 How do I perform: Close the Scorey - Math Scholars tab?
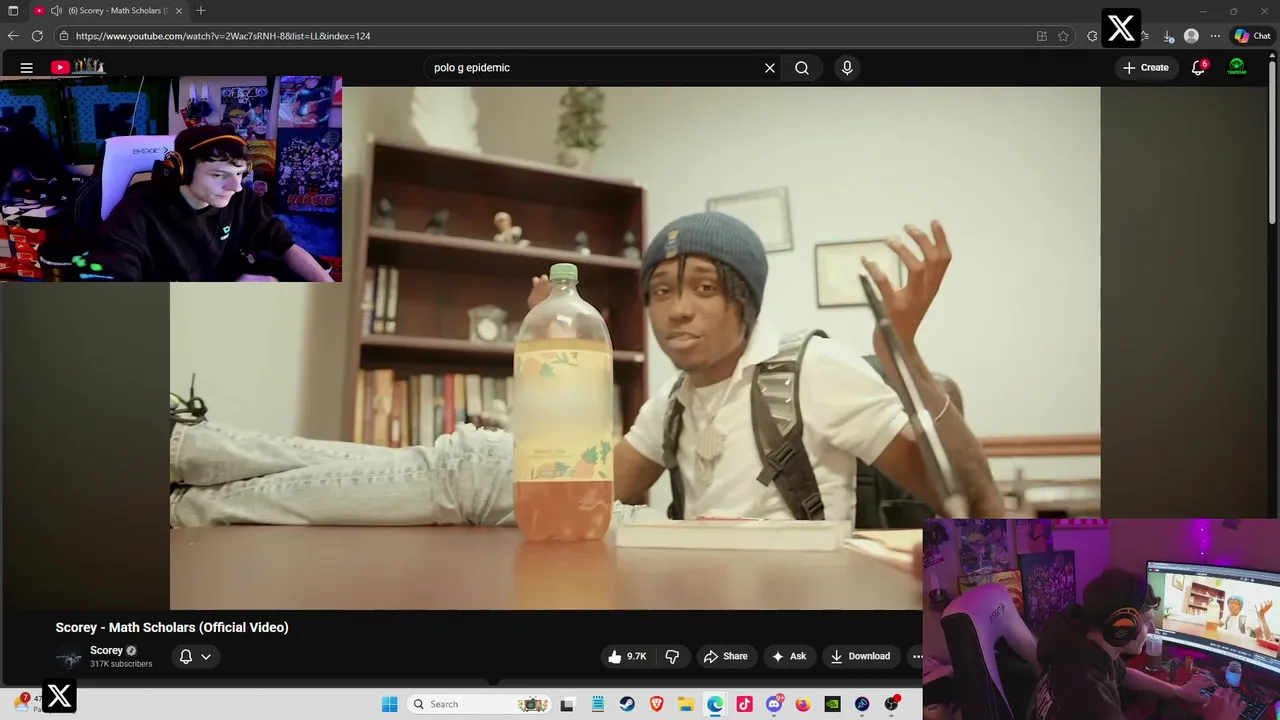[x=179, y=10]
